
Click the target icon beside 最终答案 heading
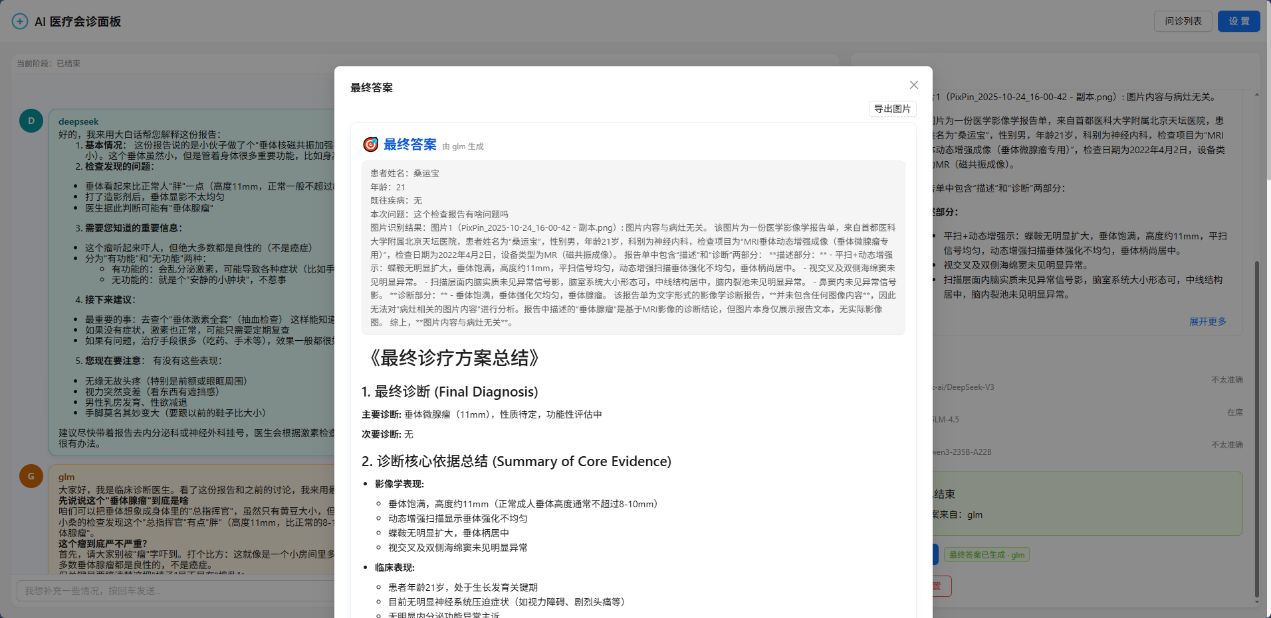pos(370,145)
